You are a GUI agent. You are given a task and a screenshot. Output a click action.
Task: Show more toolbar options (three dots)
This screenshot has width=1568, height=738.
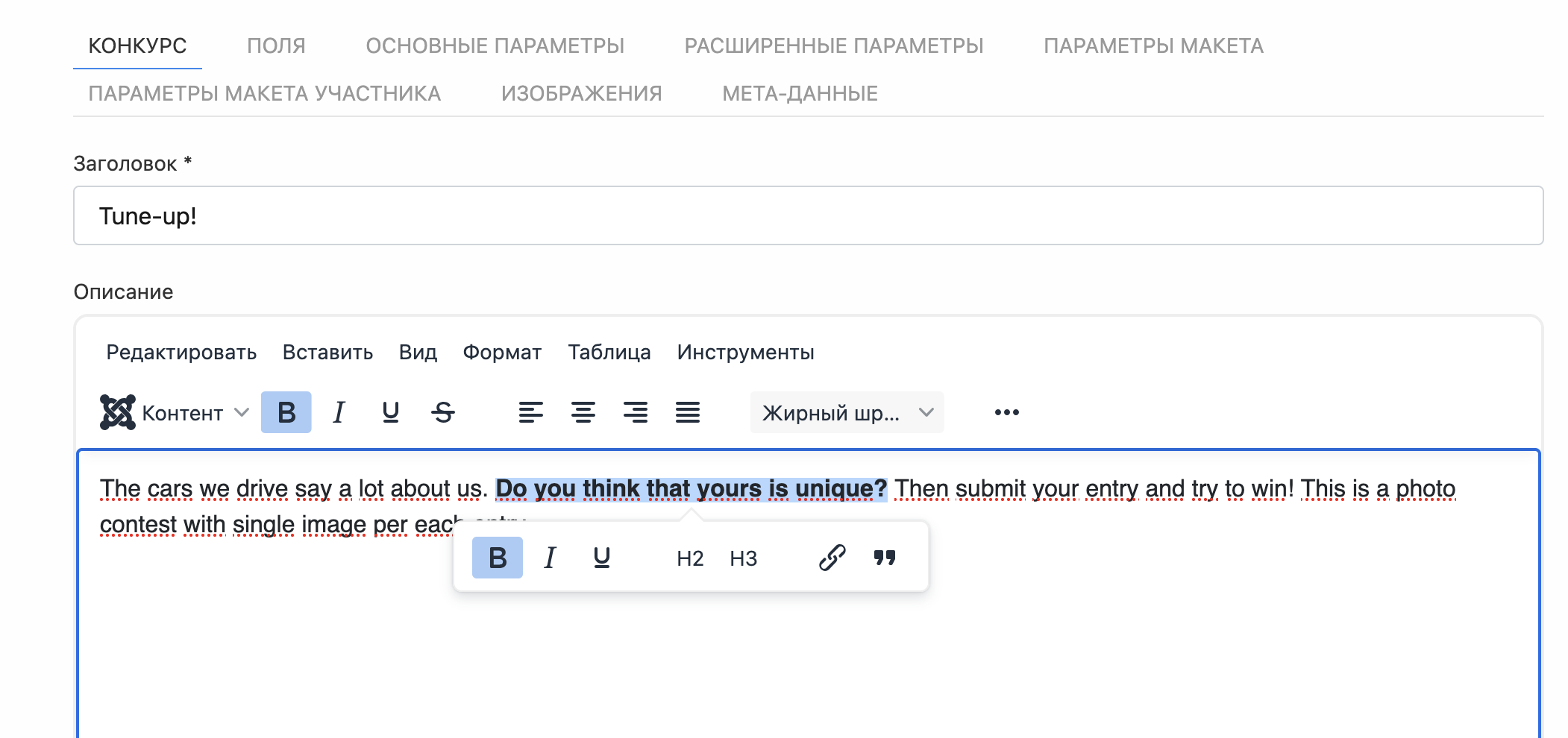pos(1007,412)
